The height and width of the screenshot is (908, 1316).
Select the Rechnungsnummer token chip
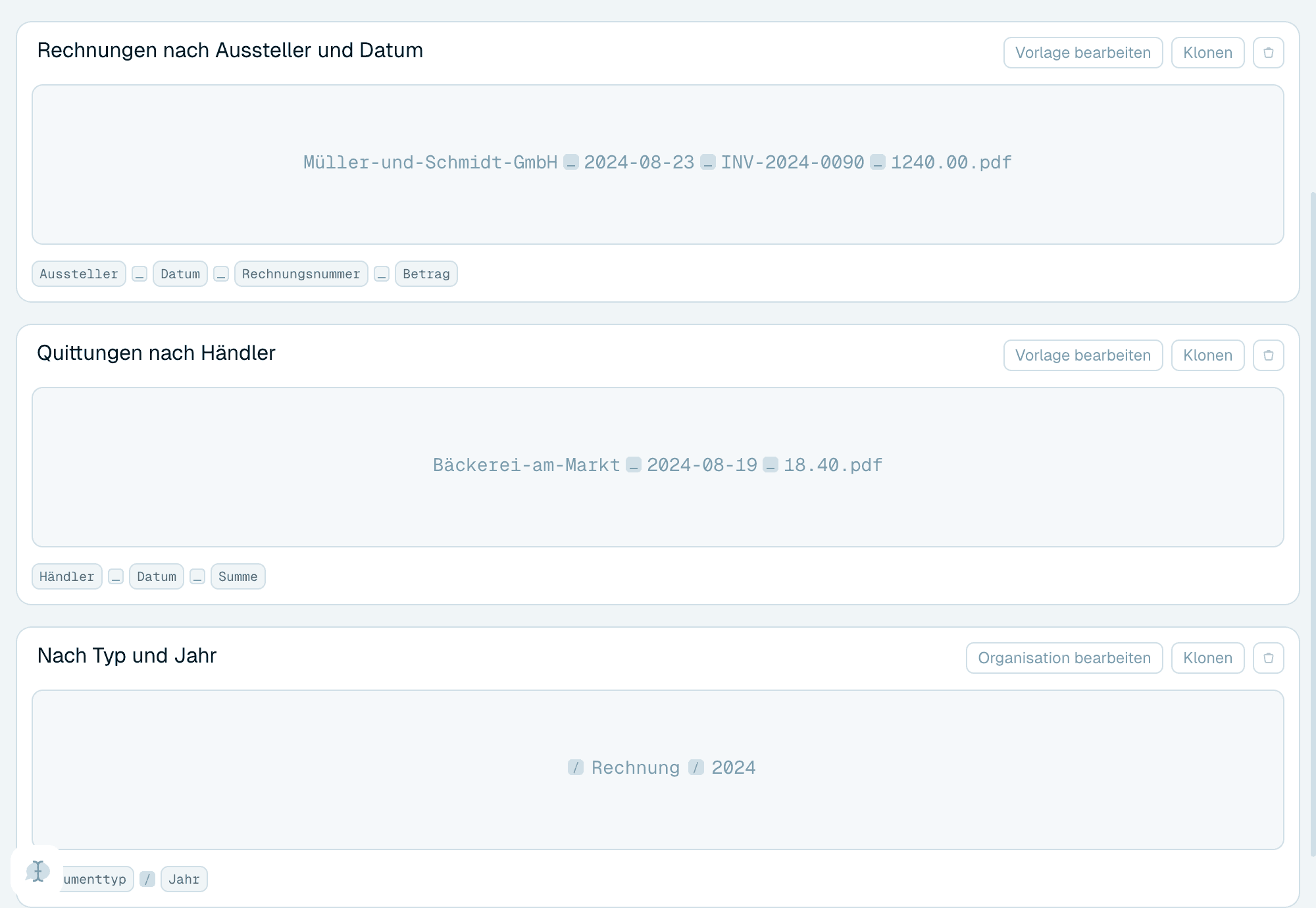301,274
